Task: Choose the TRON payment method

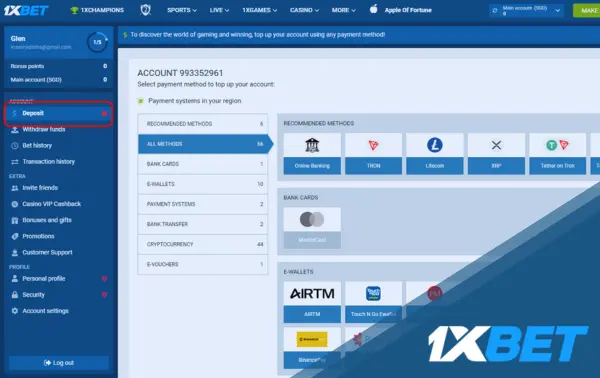Action: coord(373,154)
